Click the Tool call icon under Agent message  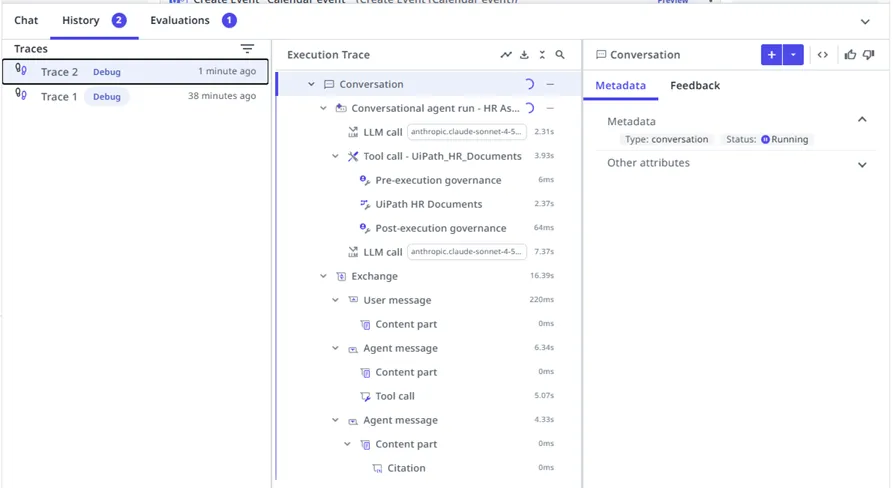pyautogui.click(x=365, y=396)
